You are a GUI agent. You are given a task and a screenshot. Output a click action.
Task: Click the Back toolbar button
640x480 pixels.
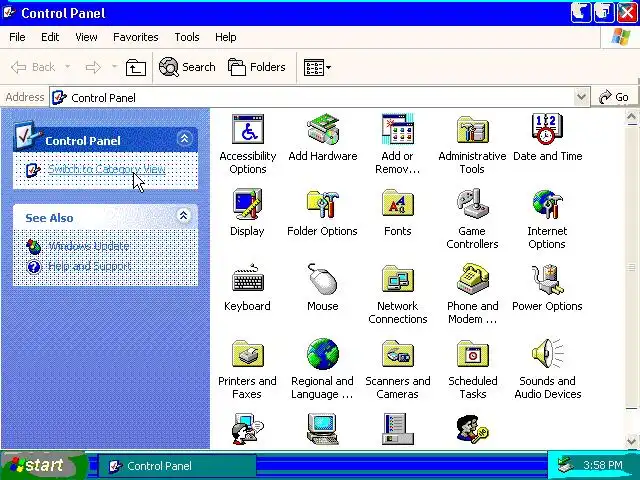[x=33, y=67]
